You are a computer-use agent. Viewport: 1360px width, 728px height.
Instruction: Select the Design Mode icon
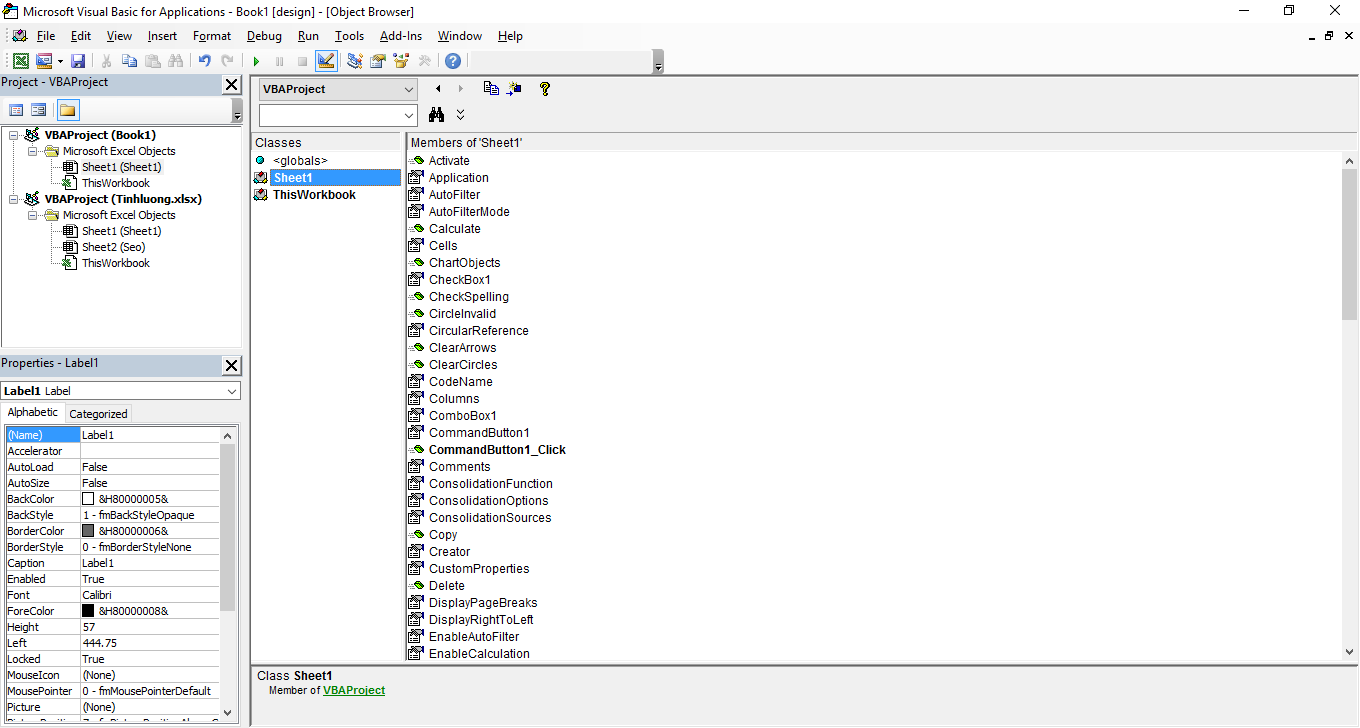click(x=326, y=60)
